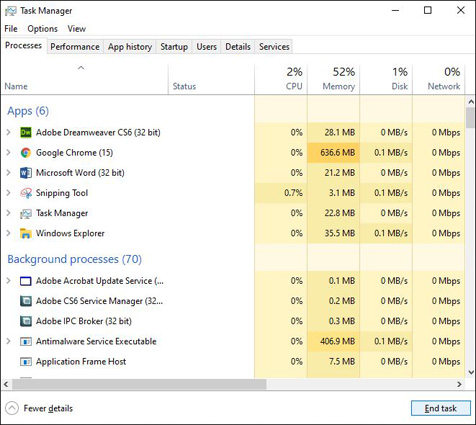Expand the Windows Explorer process
Image resolution: width=476 pixels, height=425 pixels.
point(9,233)
